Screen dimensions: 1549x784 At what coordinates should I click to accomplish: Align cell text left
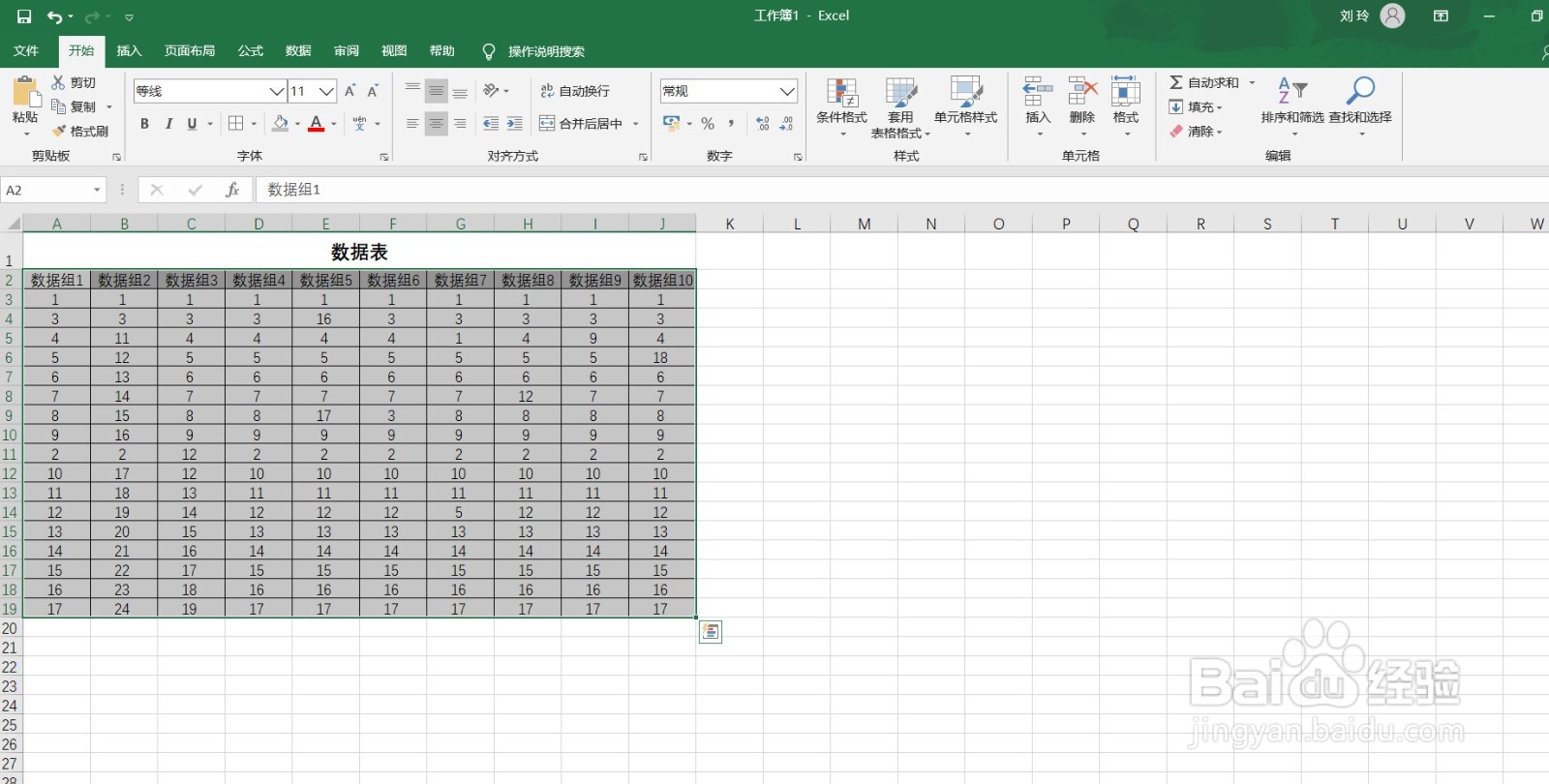(x=412, y=124)
